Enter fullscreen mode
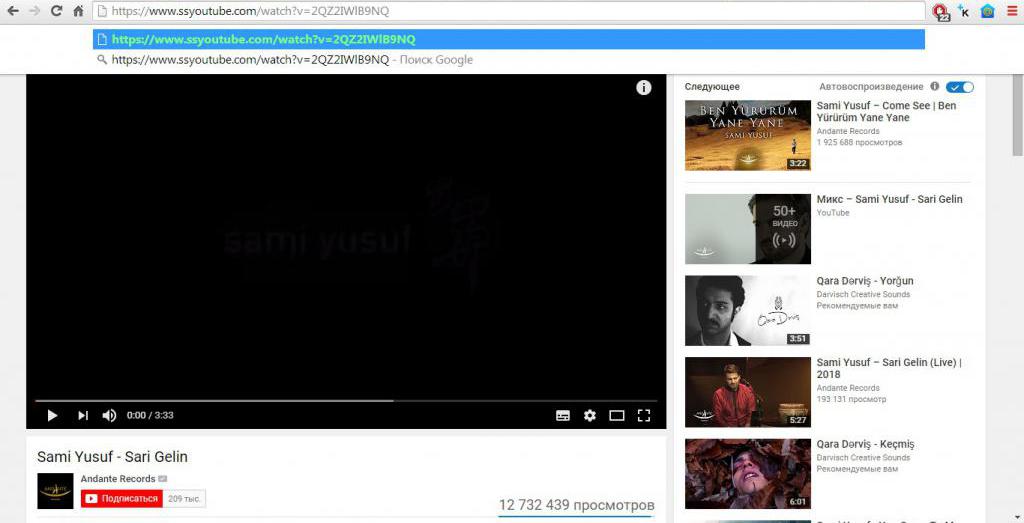 [644, 415]
